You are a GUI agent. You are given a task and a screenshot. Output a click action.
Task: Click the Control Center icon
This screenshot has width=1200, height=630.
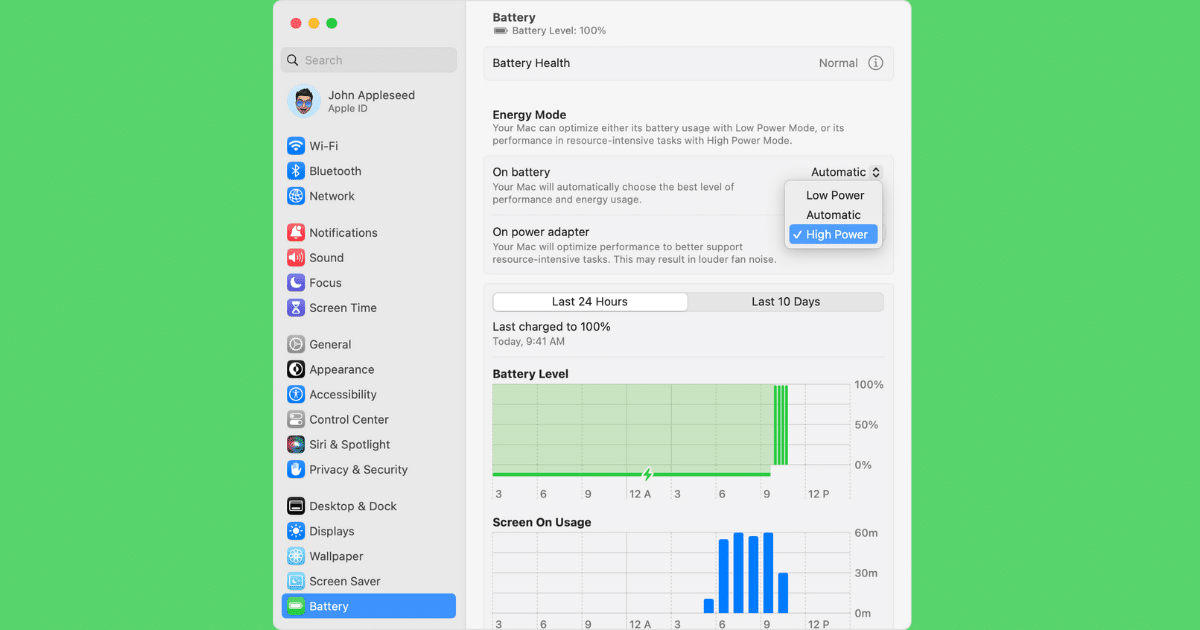tap(296, 420)
